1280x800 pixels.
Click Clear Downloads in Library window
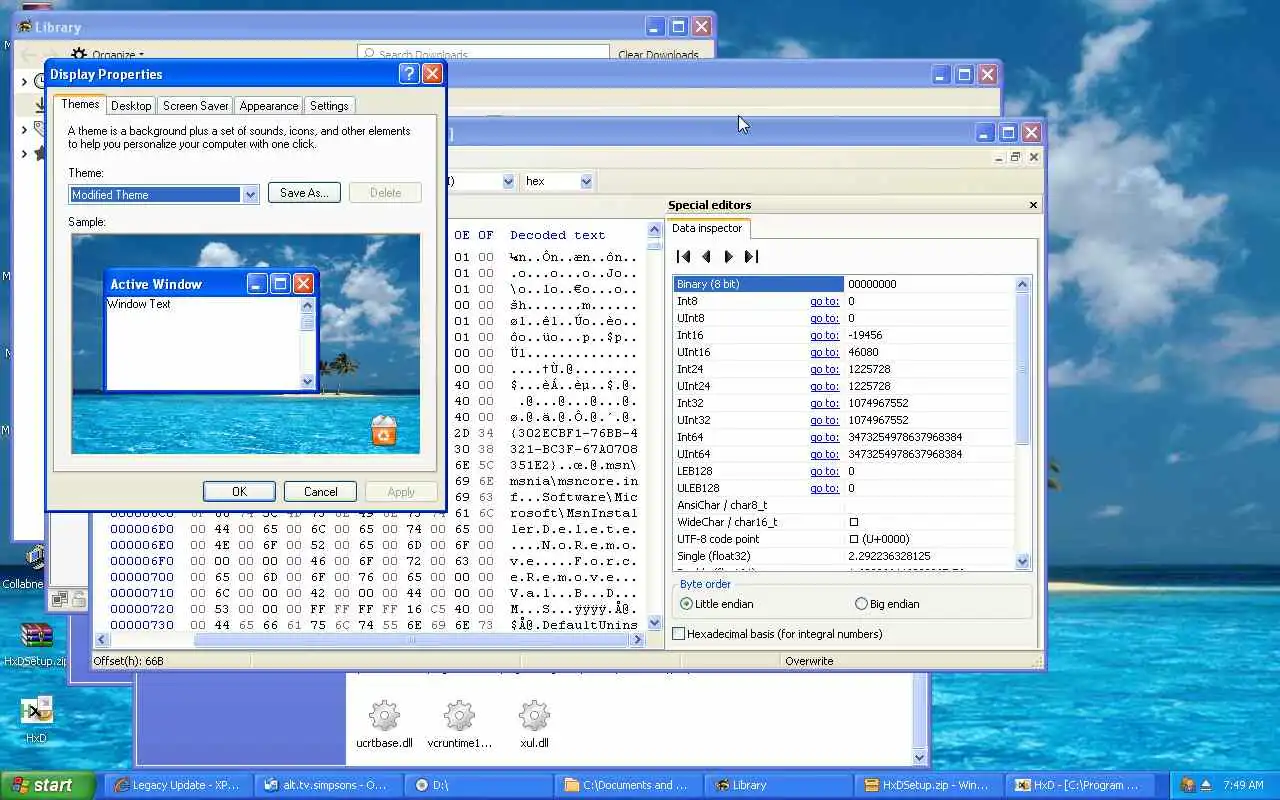click(658, 55)
